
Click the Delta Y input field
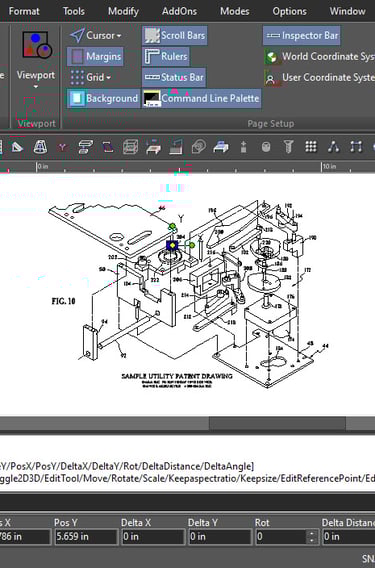point(220,536)
